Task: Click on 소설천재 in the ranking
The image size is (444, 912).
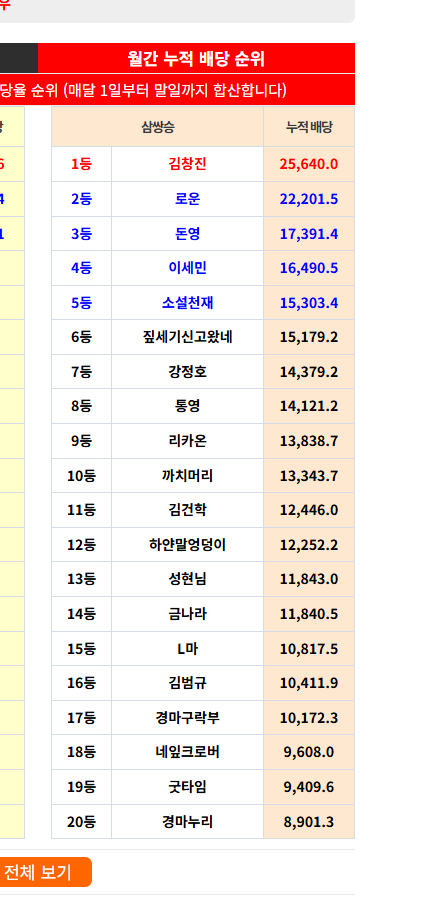Action: (x=187, y=303)
